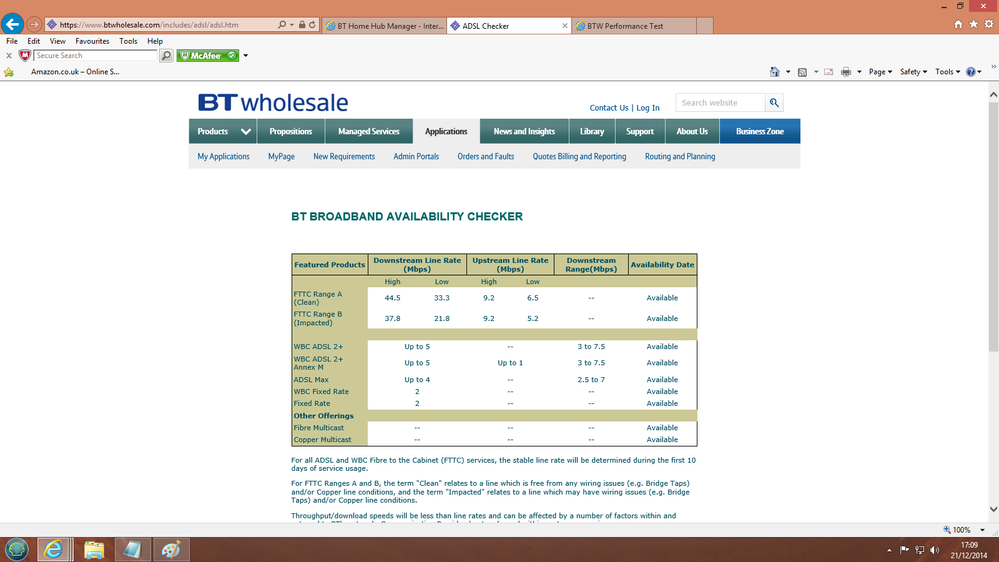Go back with the browser Back arrow
Screen dimensions: 999x562
tap(12, 24)
